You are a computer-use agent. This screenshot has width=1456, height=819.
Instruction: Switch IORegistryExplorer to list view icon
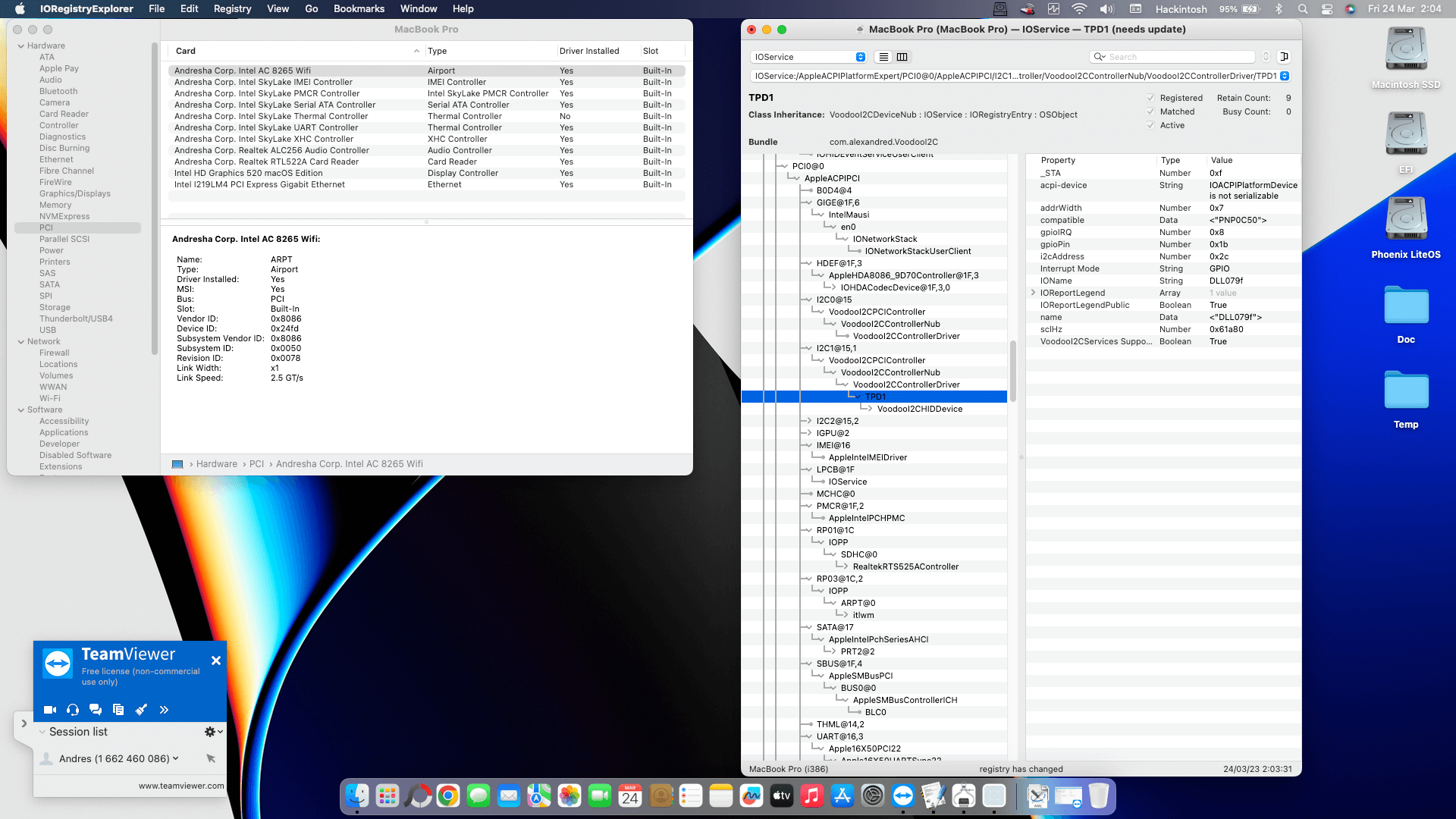883,57
